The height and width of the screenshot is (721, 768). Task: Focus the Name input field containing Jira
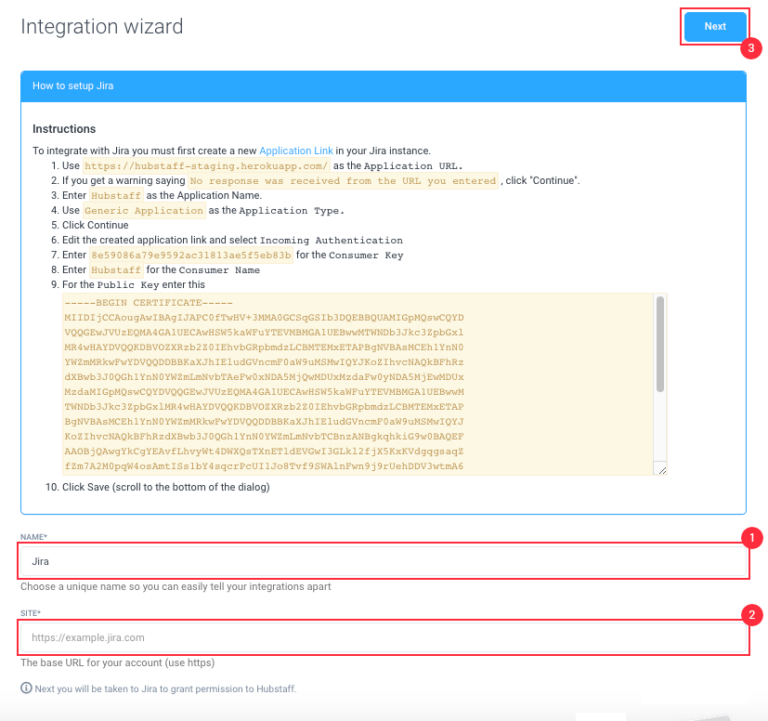tap(384, 561)
